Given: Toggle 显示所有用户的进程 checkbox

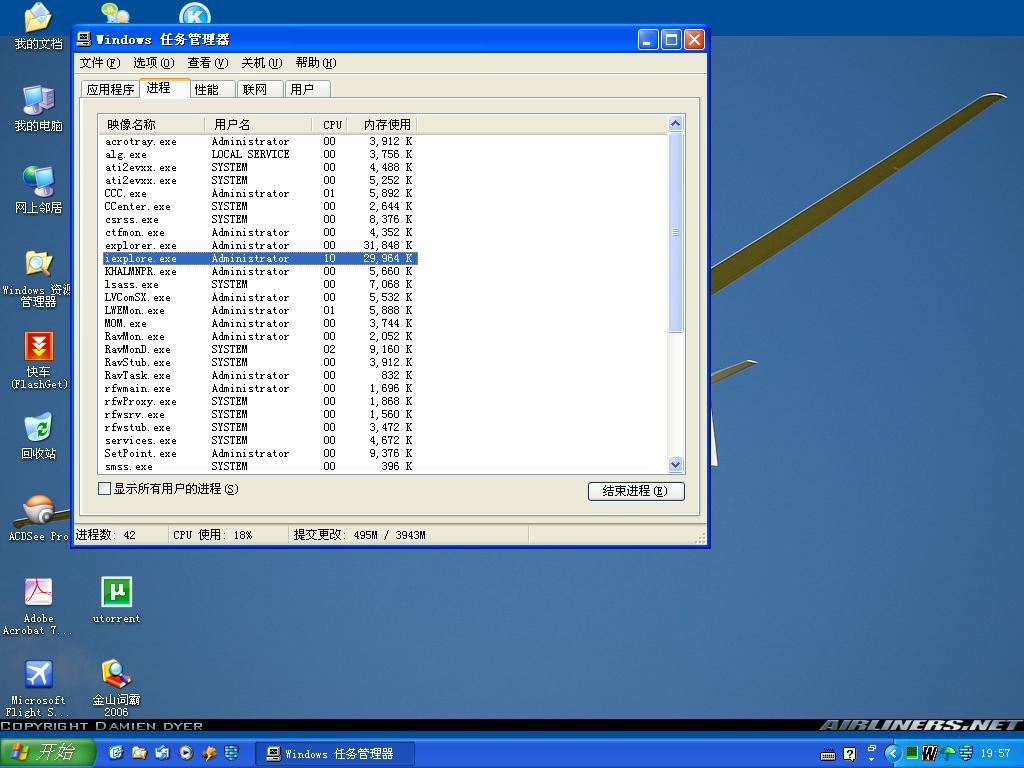Looking at the screenshot, I should [x=104, y=488].
